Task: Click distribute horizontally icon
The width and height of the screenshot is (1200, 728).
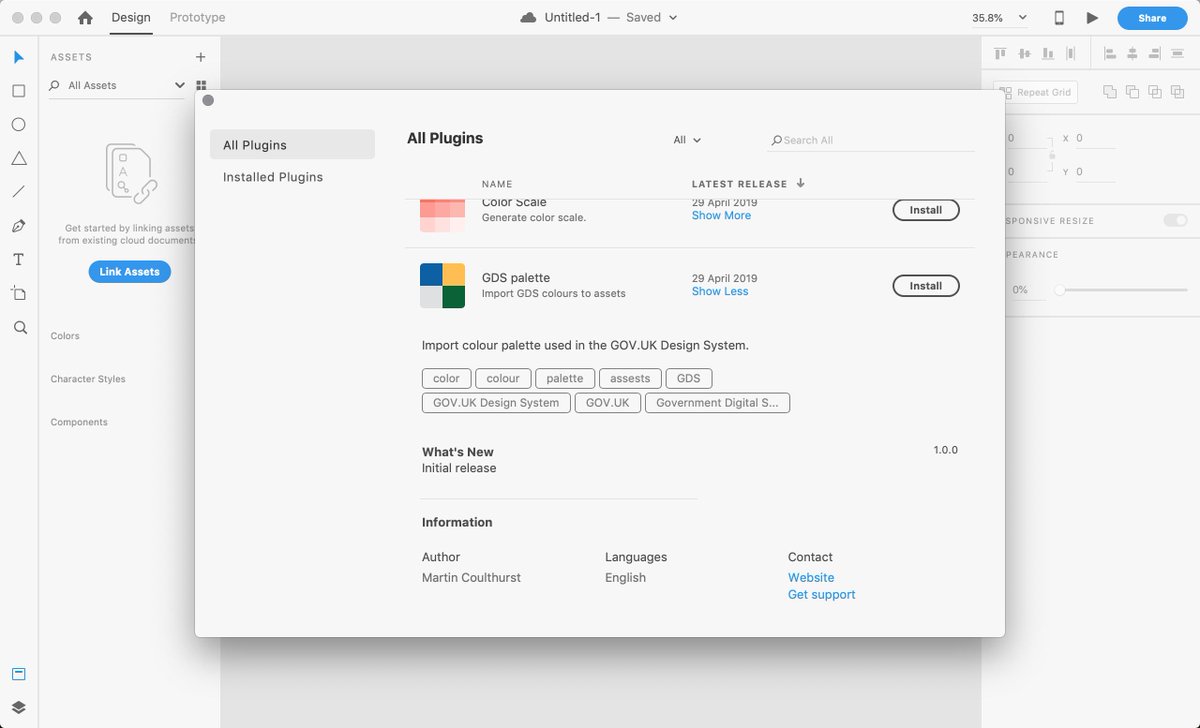Action: [x=1180, y=54]
